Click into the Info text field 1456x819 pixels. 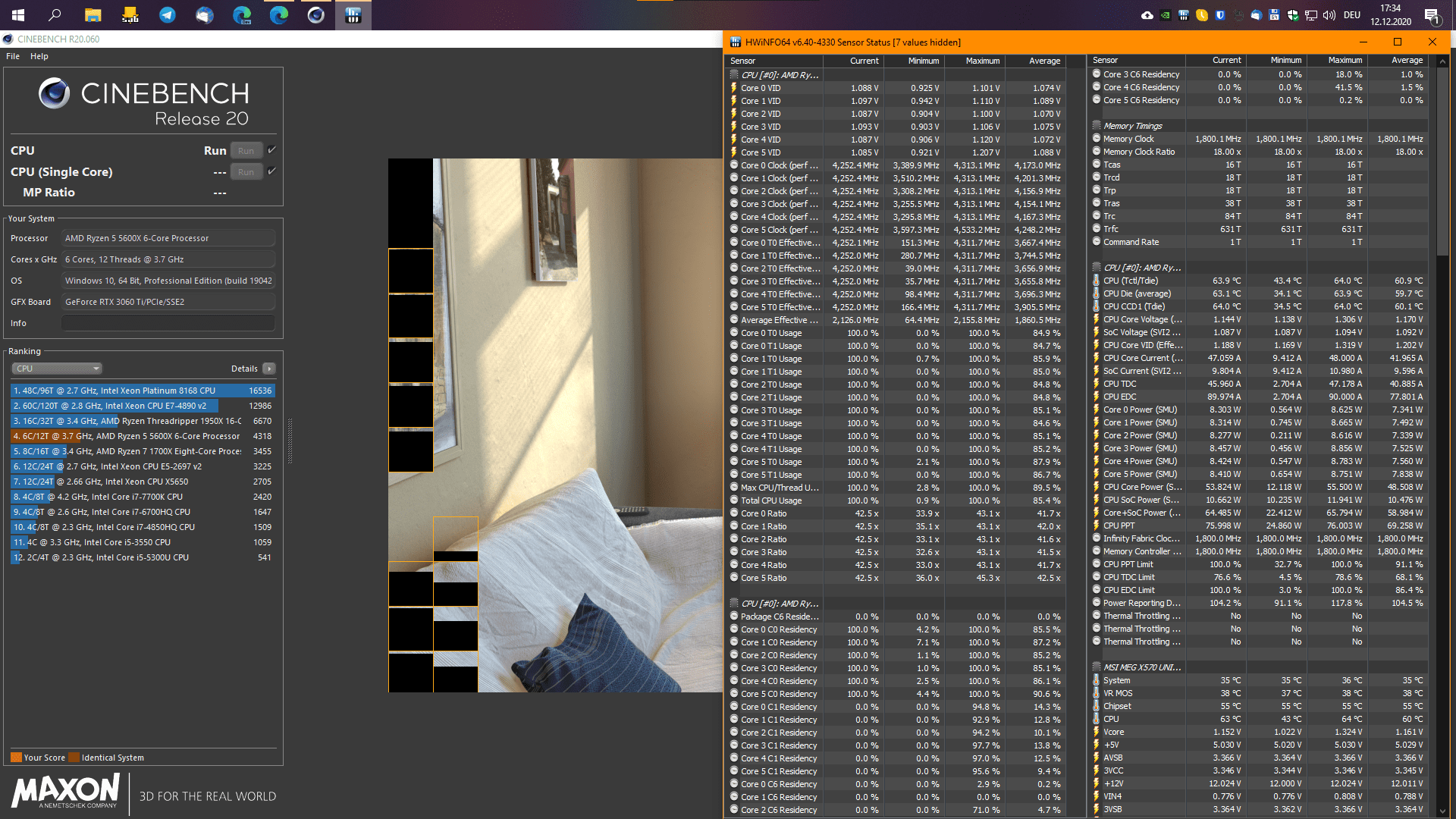tap(168, 323)
